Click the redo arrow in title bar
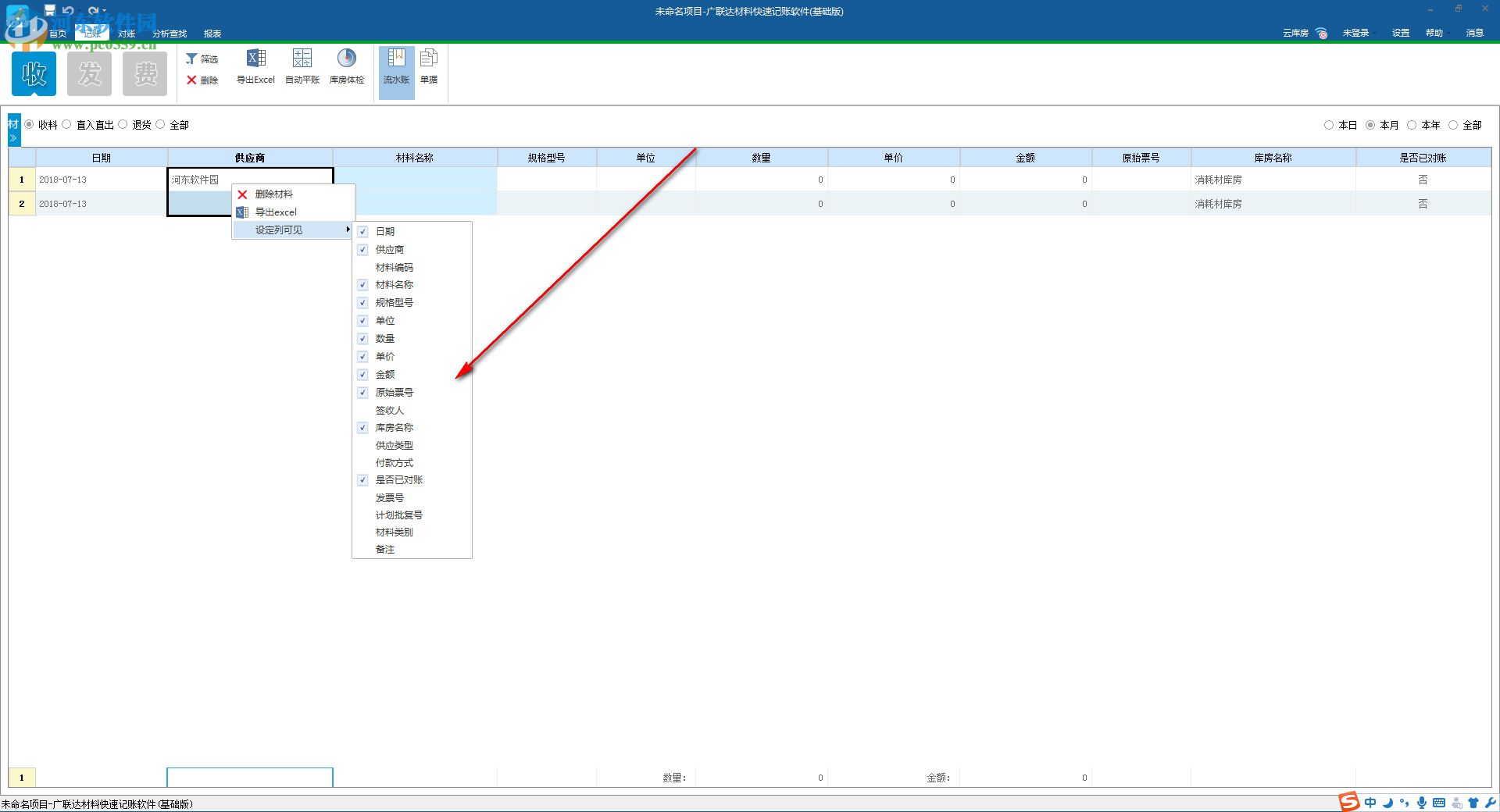The height and width of the screenshot is (812, 1500). (93, 10)
